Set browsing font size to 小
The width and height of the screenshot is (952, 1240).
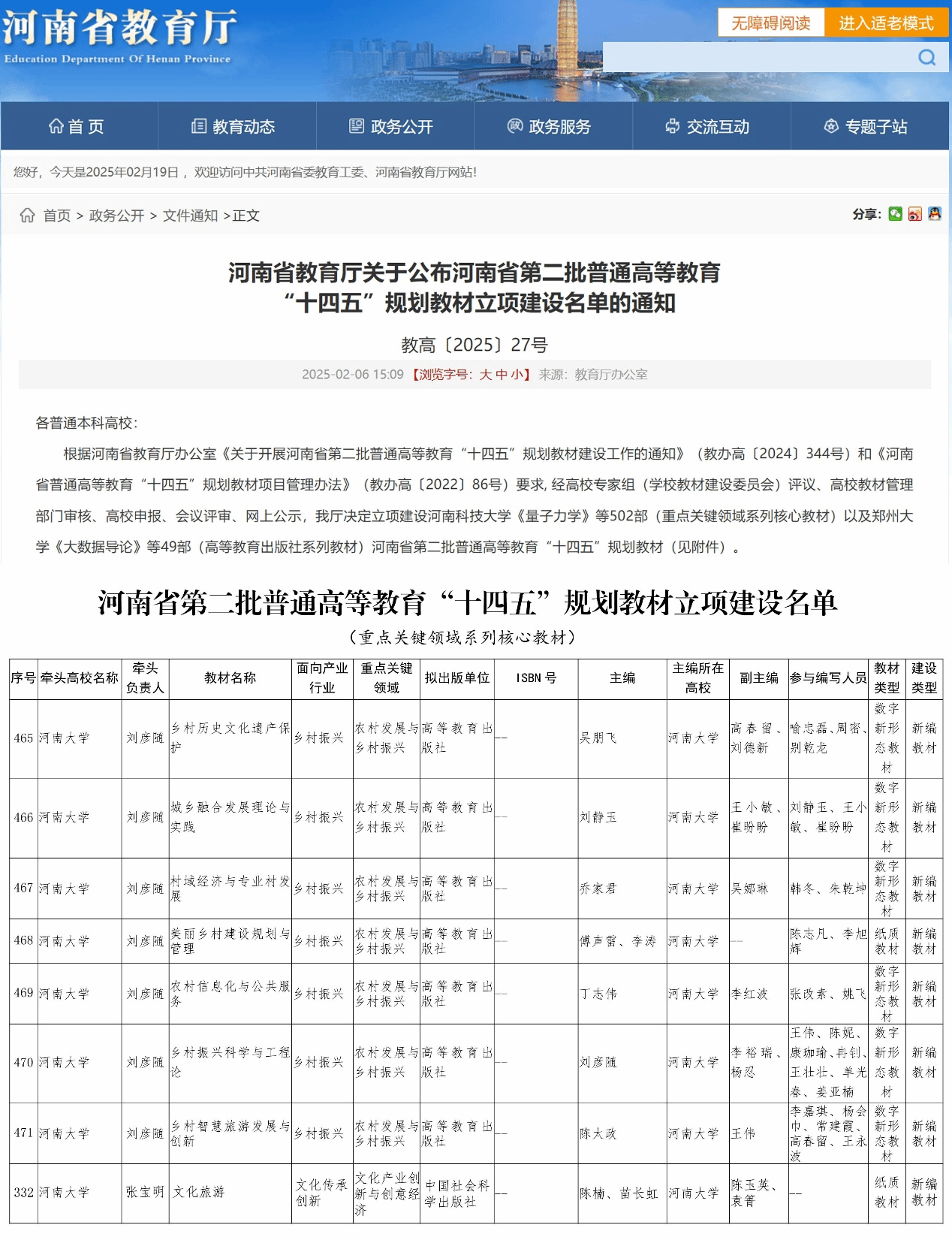click(517, 375)
